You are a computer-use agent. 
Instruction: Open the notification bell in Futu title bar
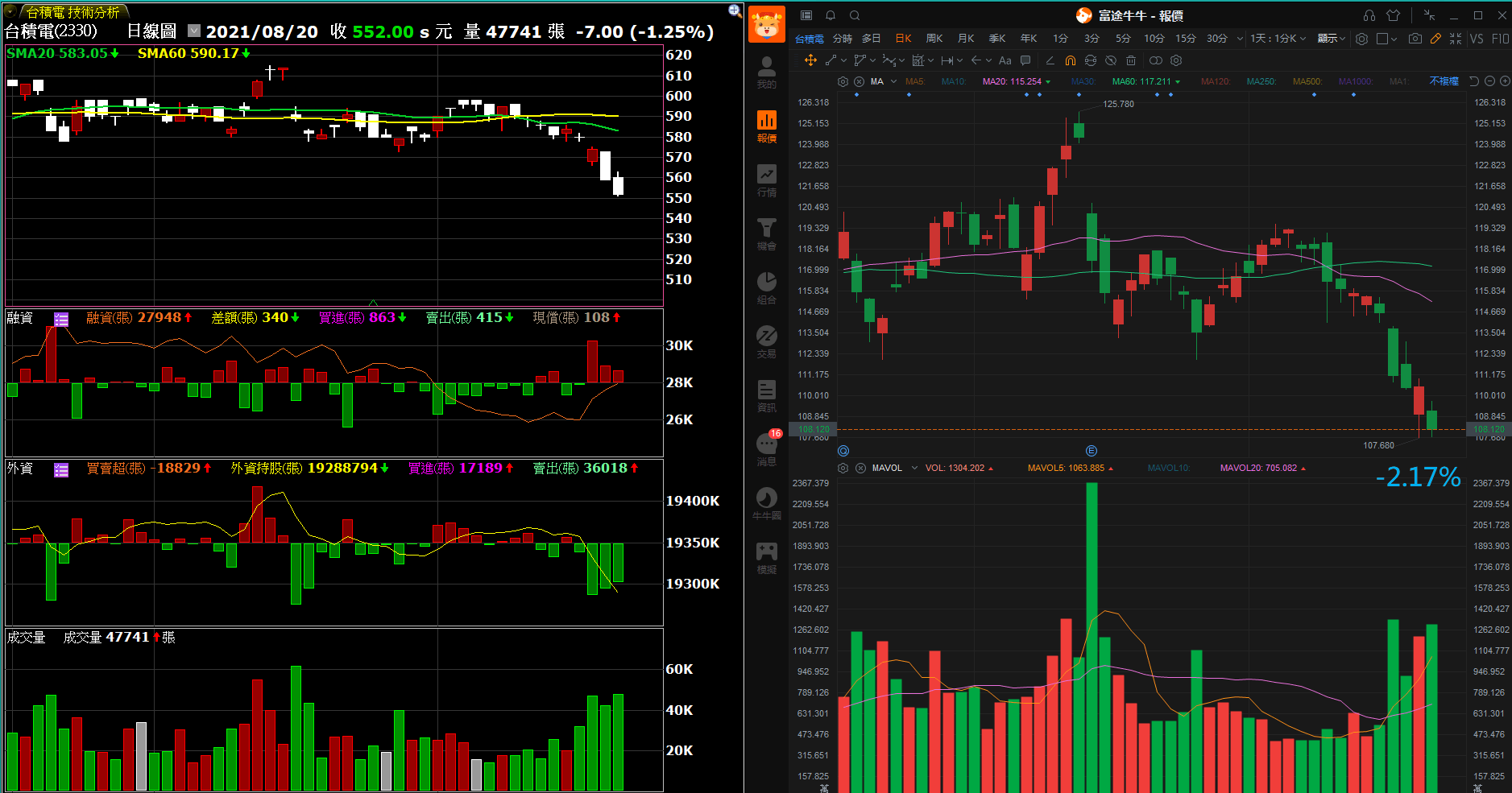pyautogui.click(x=831, y=15)
